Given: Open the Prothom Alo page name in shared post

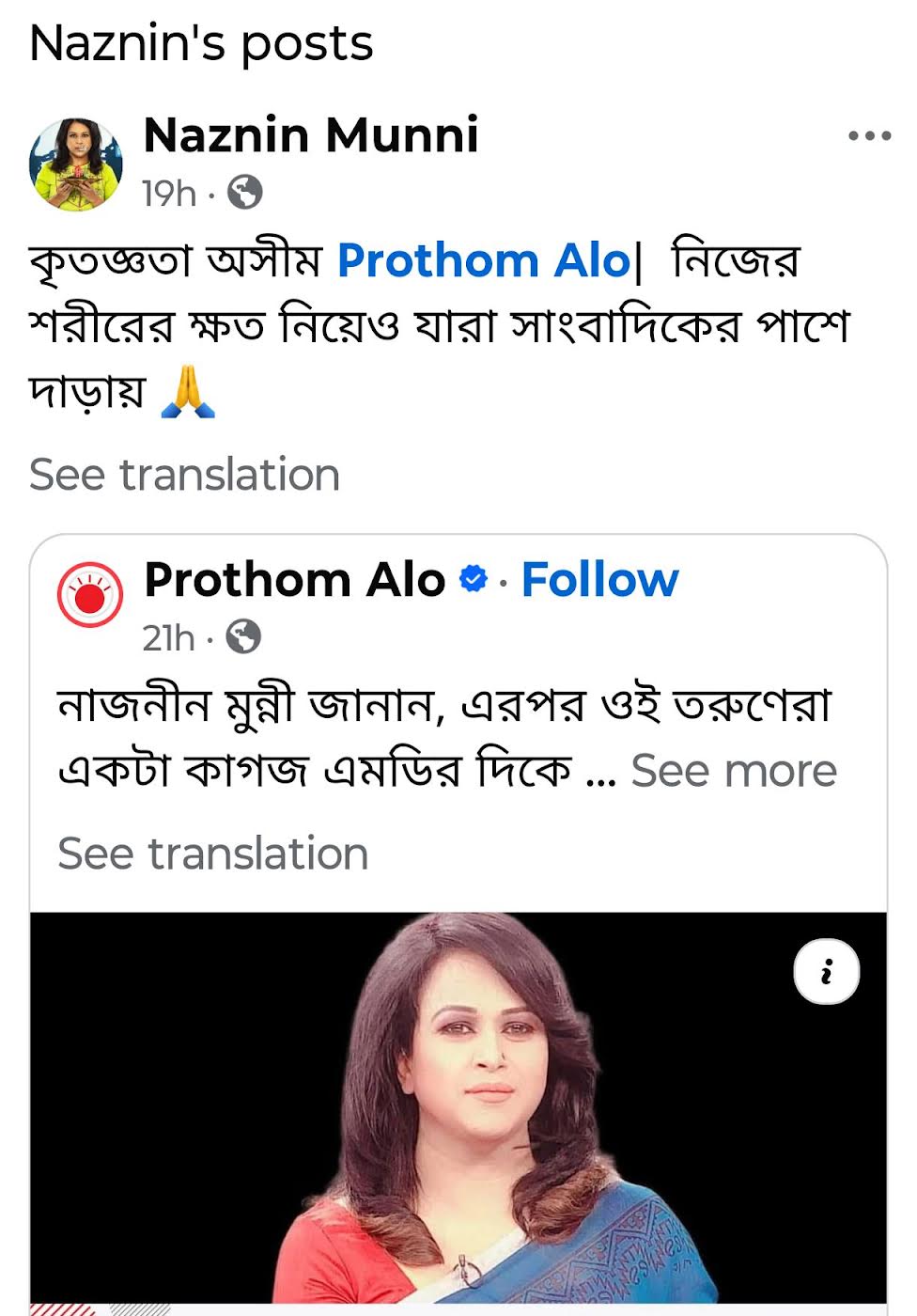Looking at the screenshot, I should (294, 579).
